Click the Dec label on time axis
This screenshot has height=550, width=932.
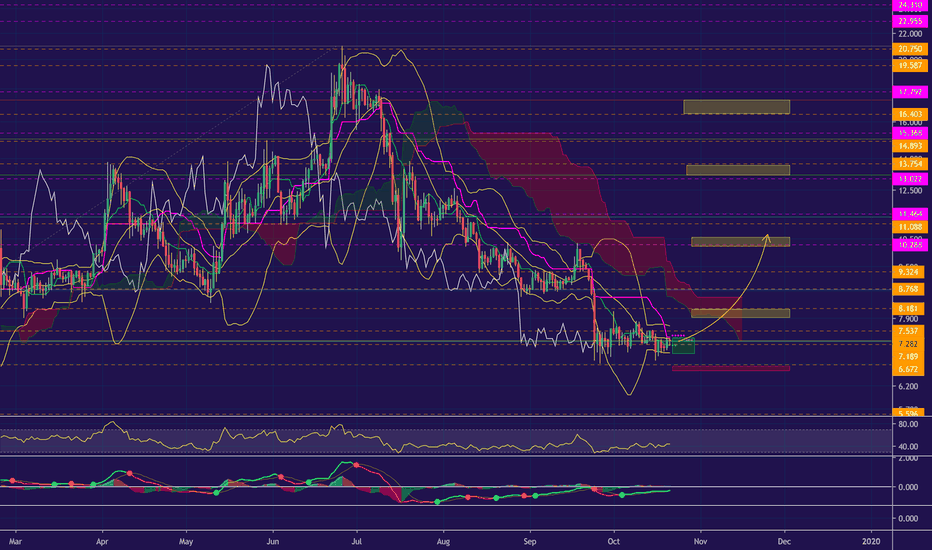(784, 542)
